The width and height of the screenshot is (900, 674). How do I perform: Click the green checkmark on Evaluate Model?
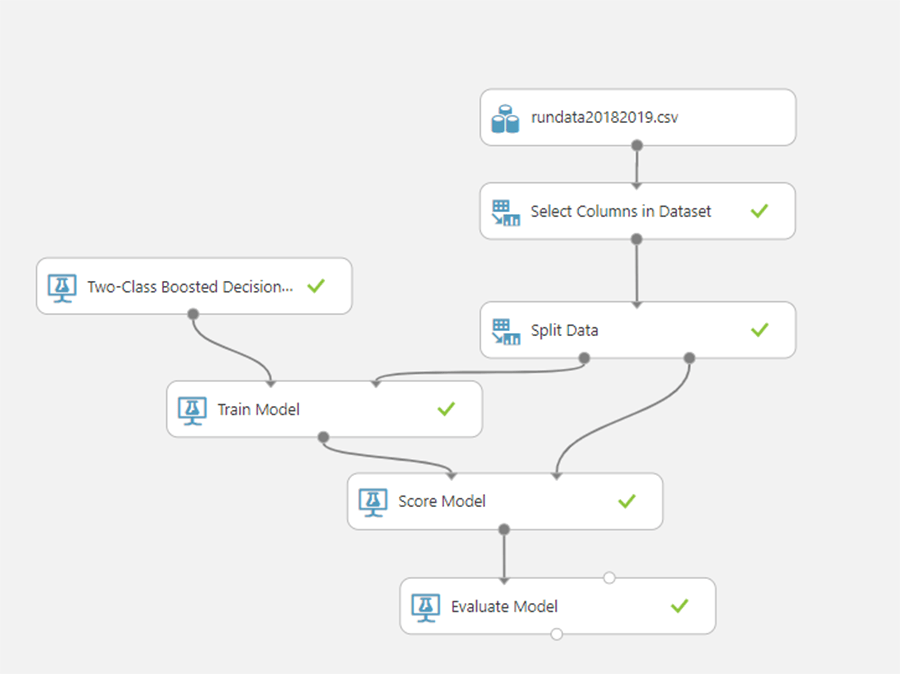680,606
